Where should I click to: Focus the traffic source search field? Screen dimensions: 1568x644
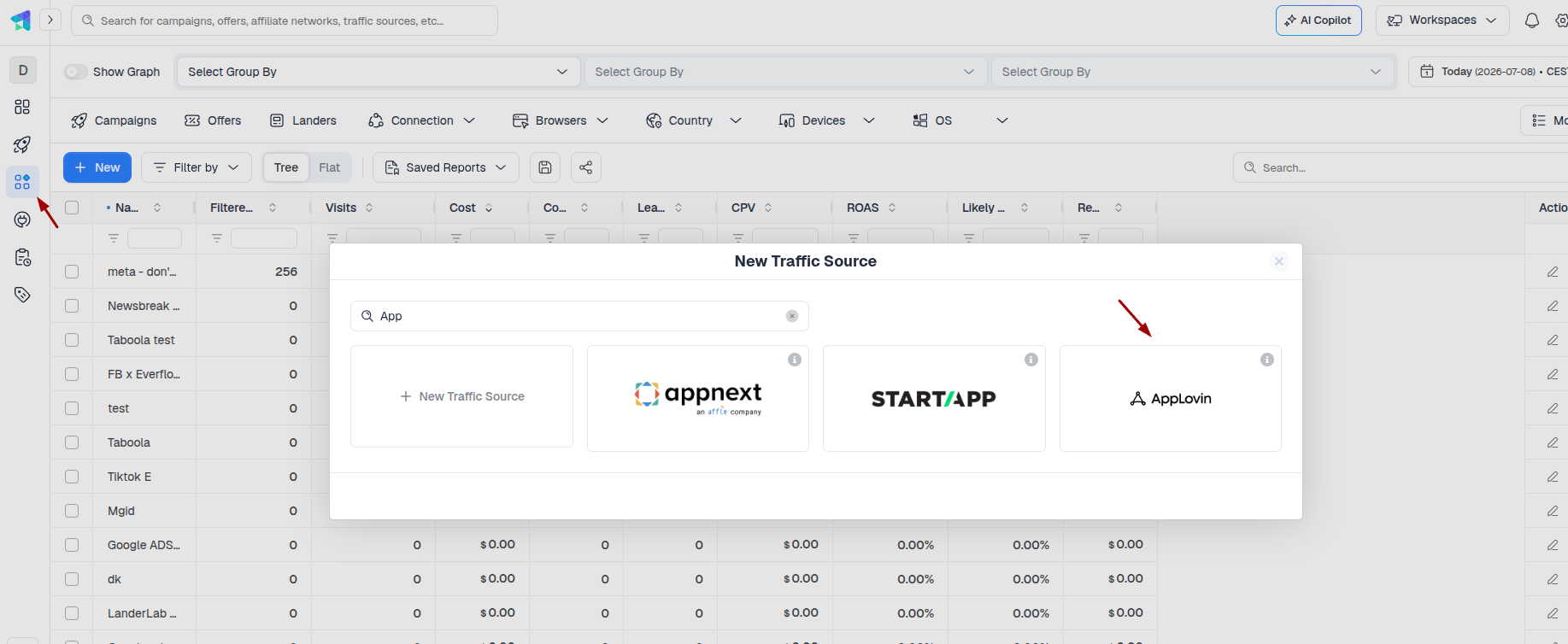[579, 316]
